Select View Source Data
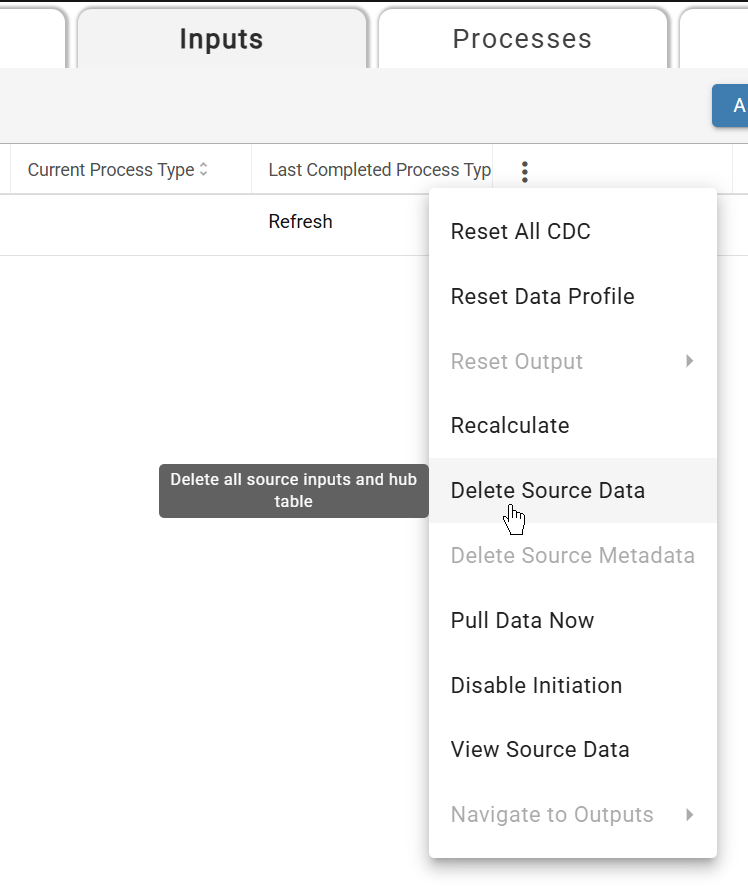748x887 pixels. pos(540,749)
